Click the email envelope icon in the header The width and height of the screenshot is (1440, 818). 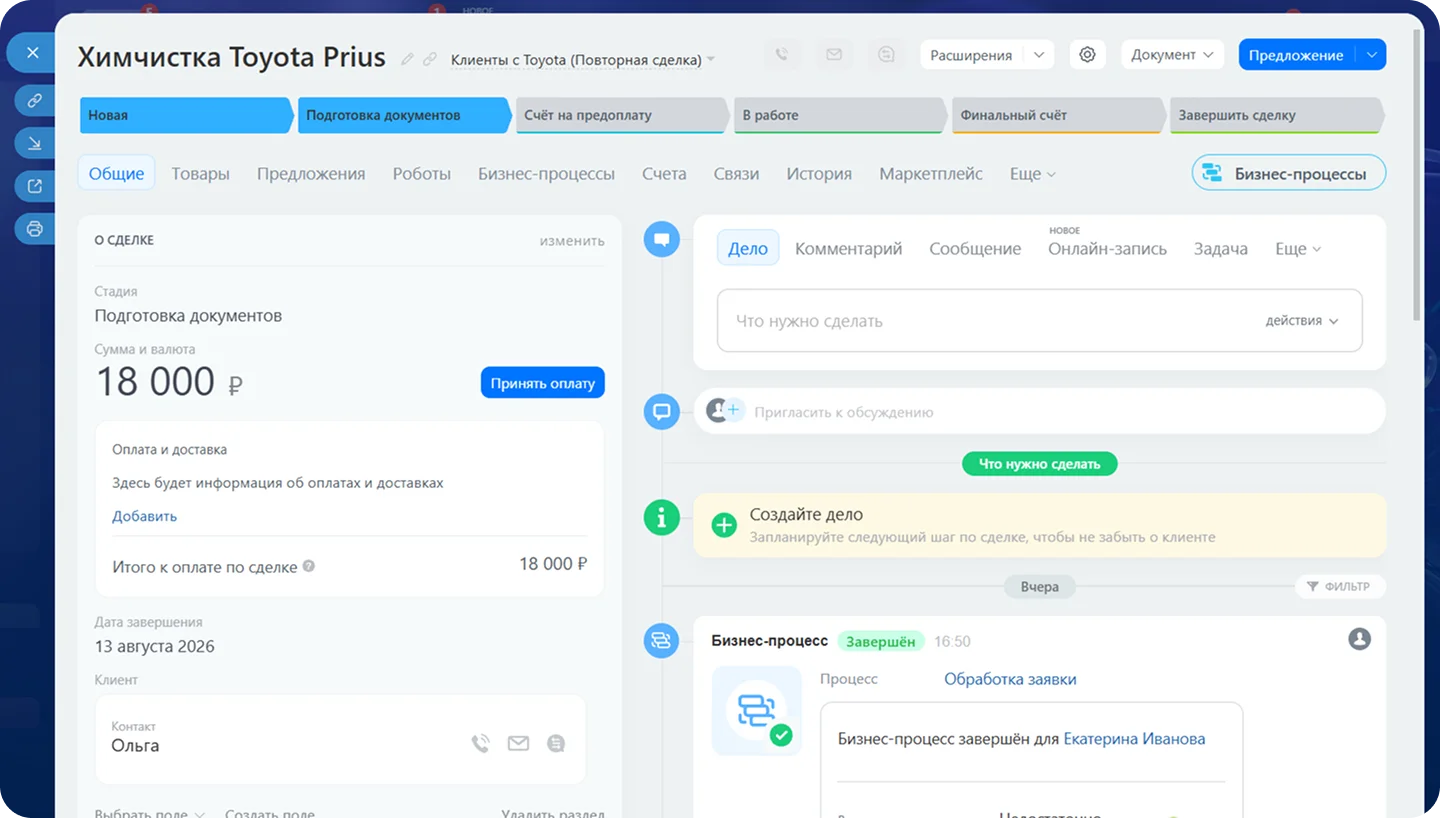(x=834, y=55)
